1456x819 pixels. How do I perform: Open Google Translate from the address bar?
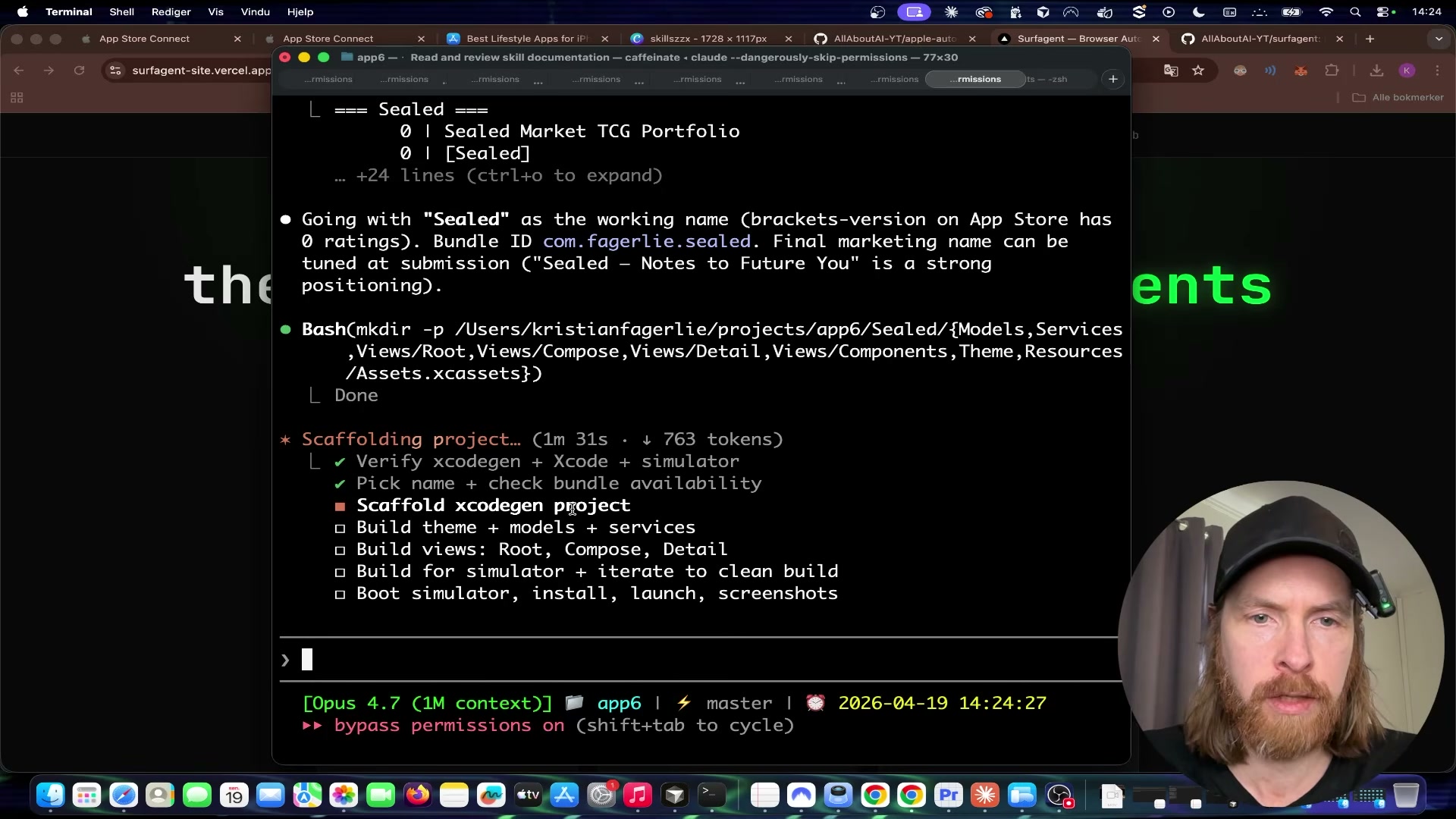pyautogui.click(x=1171, y=70)
